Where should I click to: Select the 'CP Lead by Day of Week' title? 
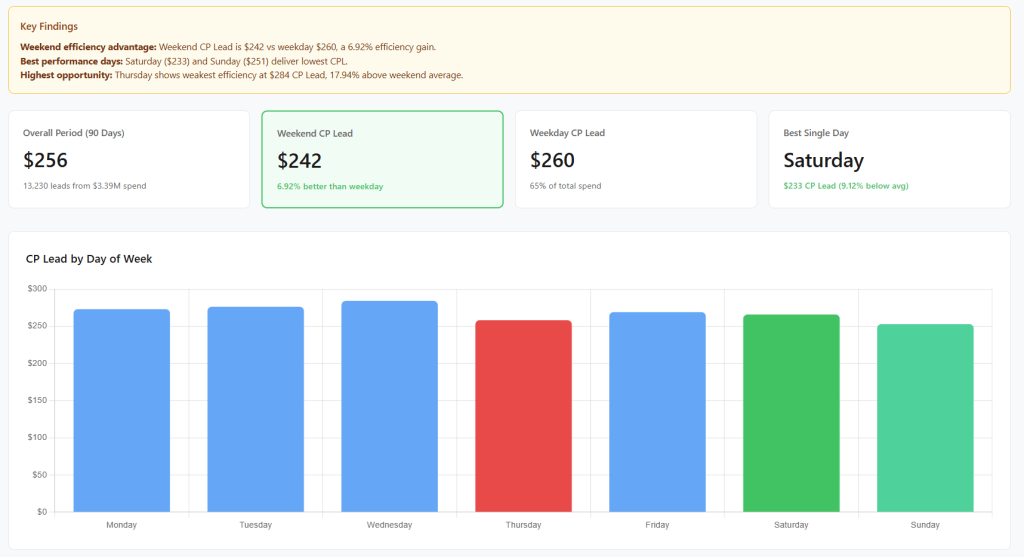89,259
